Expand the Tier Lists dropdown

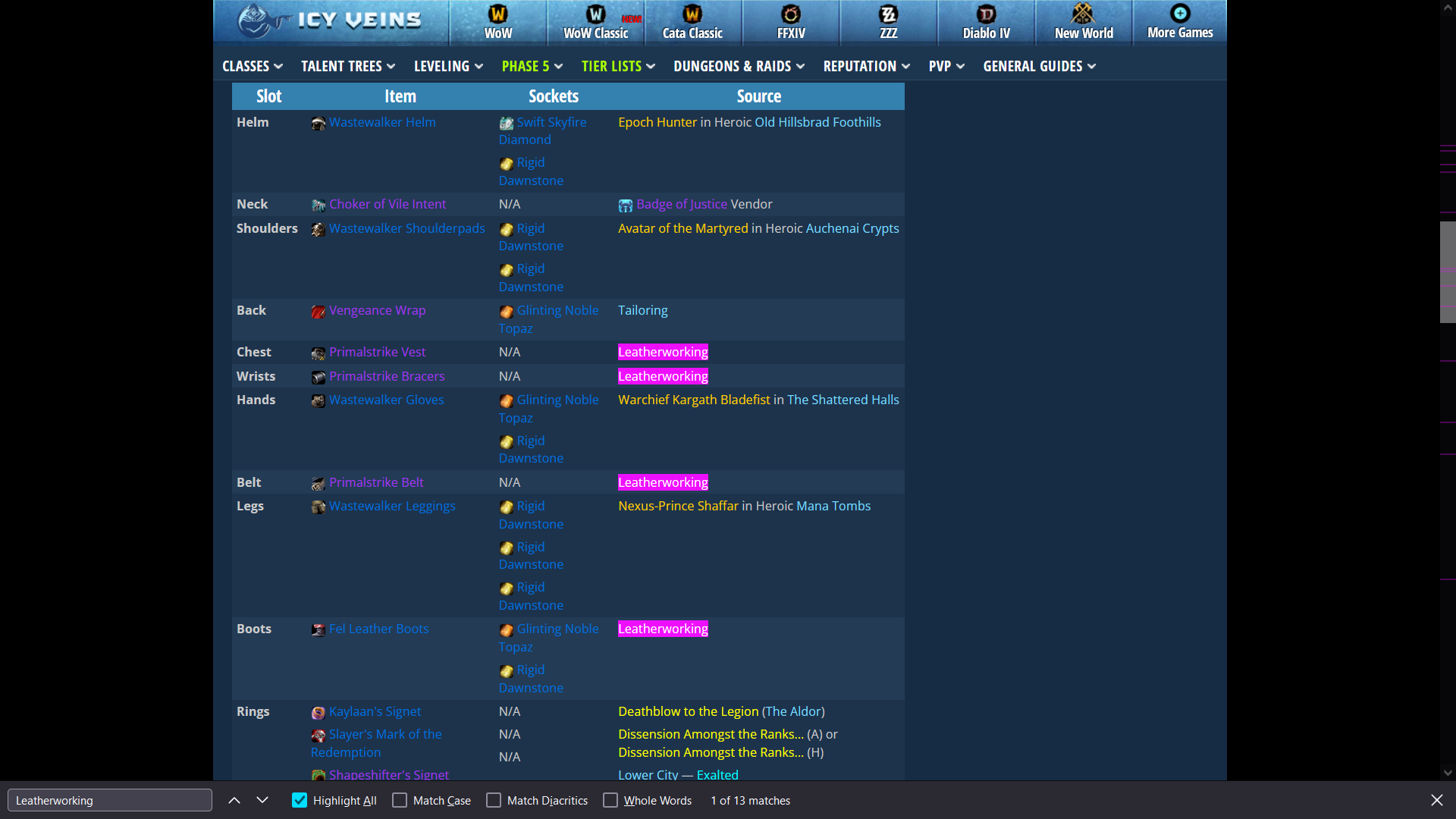[618, 66]
